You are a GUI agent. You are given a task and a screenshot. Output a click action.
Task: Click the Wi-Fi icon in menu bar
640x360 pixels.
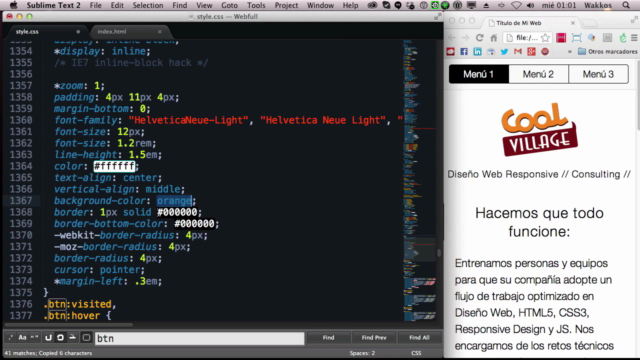pos(516,5)
